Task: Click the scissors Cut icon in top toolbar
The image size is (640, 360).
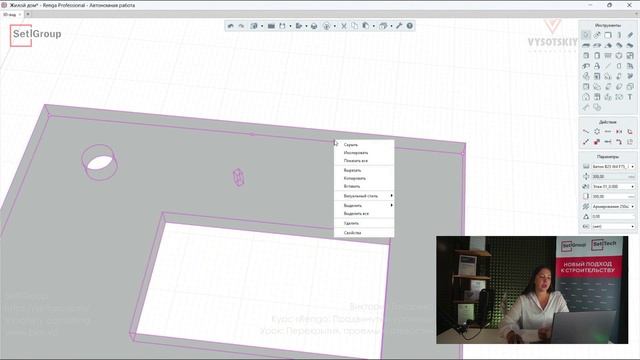Action: point(344,26)
